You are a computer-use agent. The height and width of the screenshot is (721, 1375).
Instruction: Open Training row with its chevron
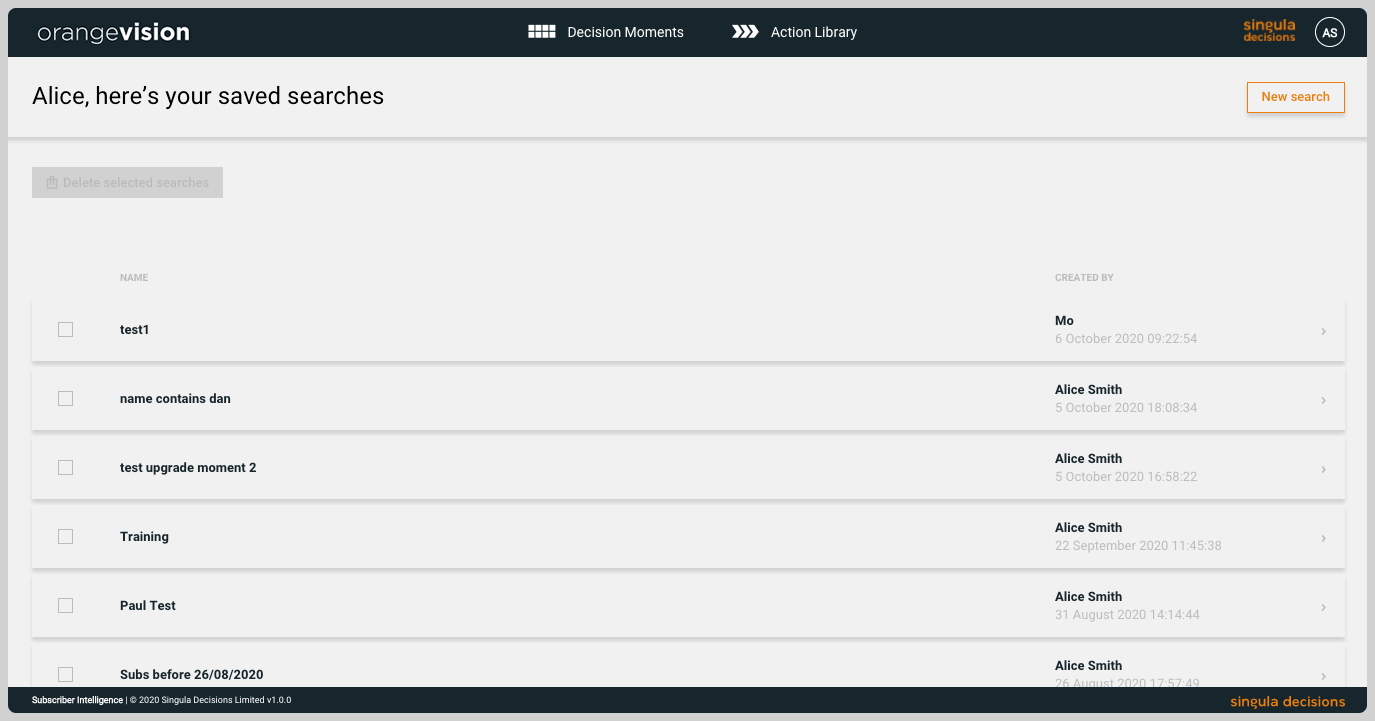click(x=1323, y=538)
